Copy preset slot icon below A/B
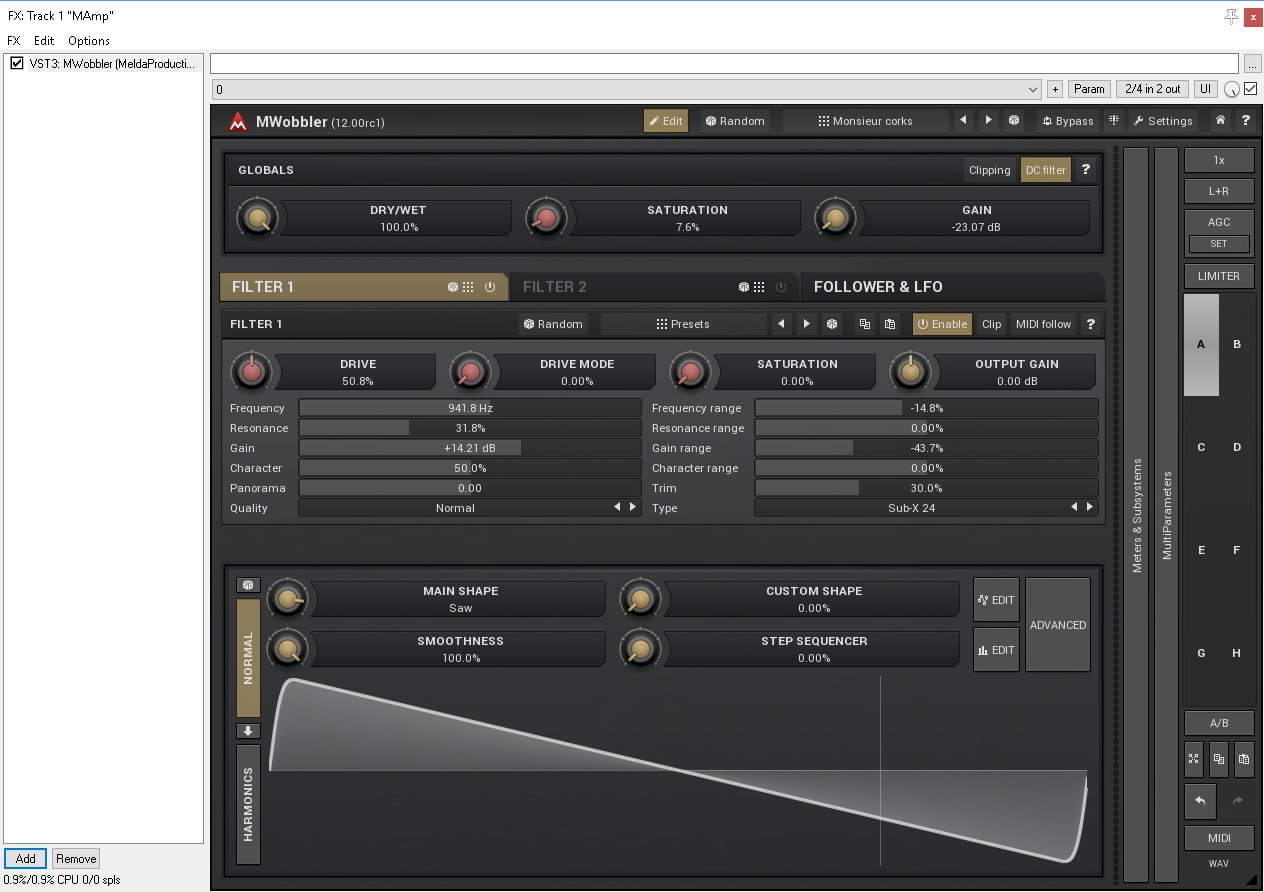1264x892 pixels. tap(1218, 759)
